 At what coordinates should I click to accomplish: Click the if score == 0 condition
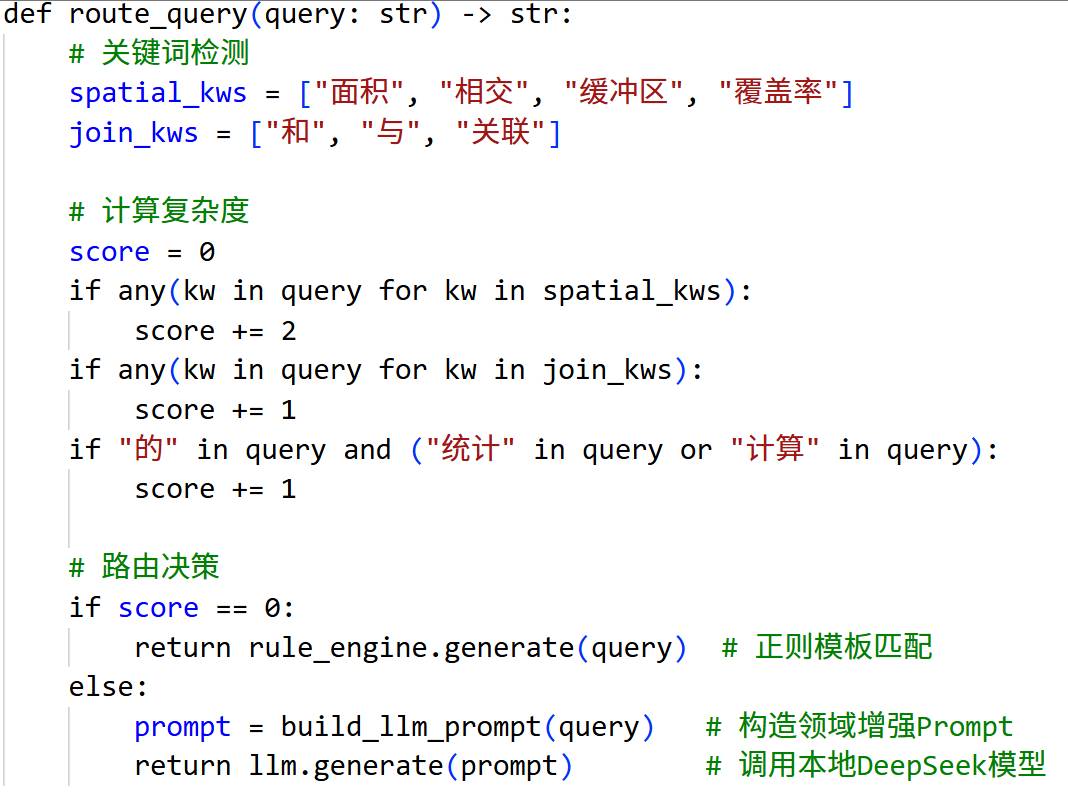[182, 608]
